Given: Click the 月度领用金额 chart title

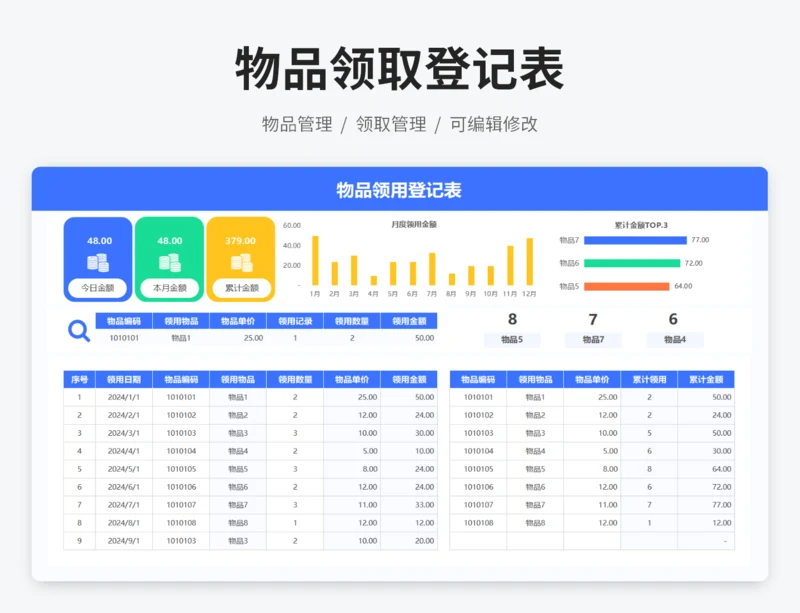Looking at the screenshot, I should [x=414, y=224].
